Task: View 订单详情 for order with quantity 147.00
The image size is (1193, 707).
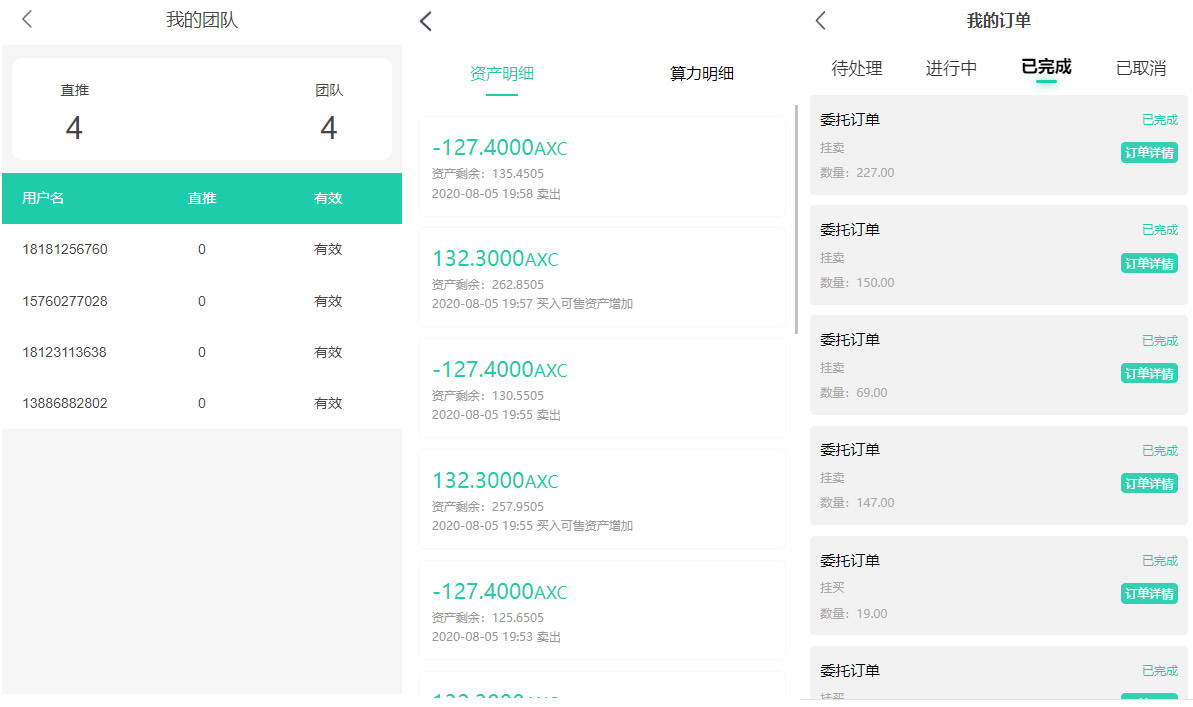Action: pos(1149,483)
